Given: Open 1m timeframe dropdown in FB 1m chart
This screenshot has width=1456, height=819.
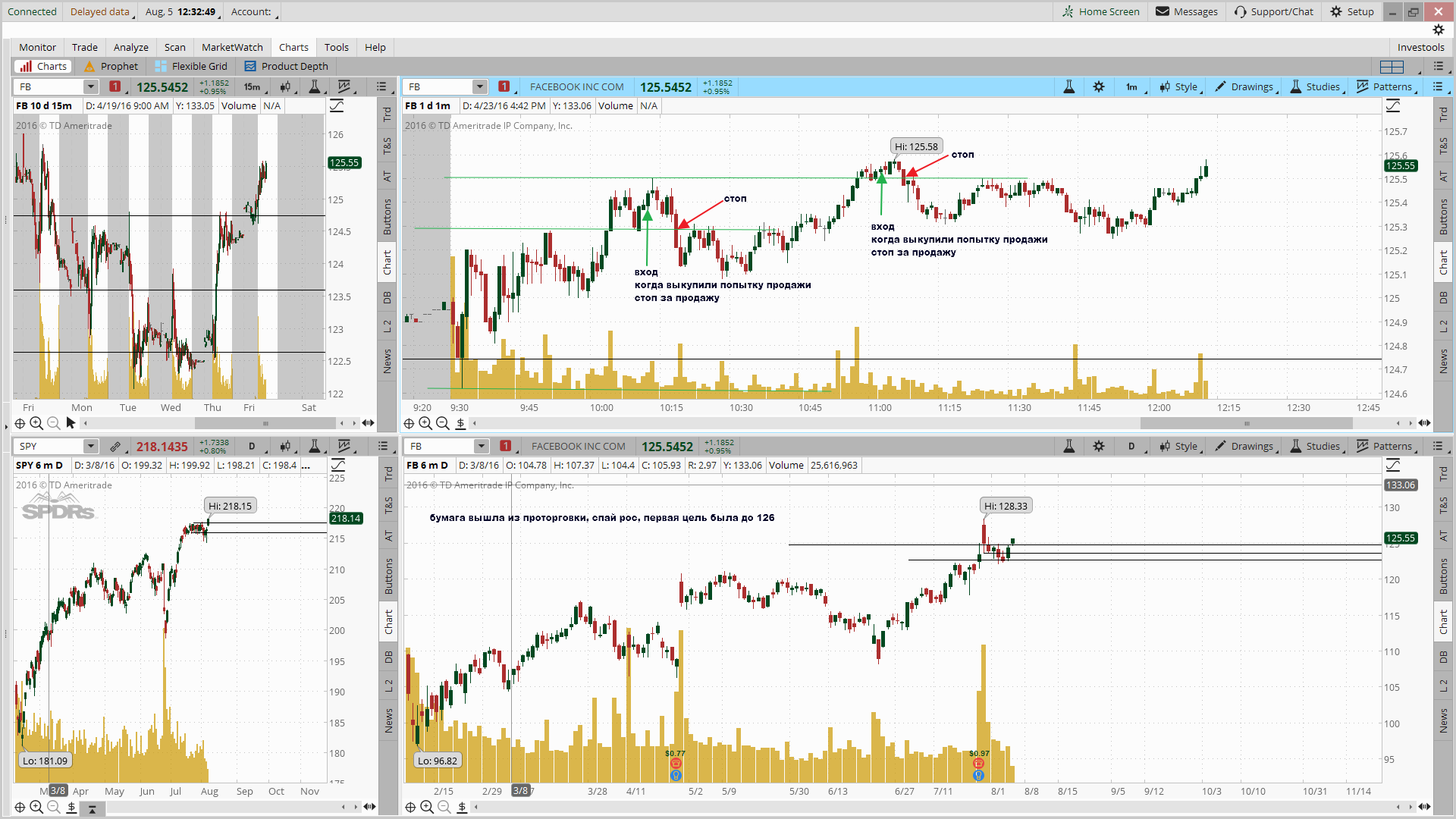Looking at the screenshot, I should (1133, 86).
